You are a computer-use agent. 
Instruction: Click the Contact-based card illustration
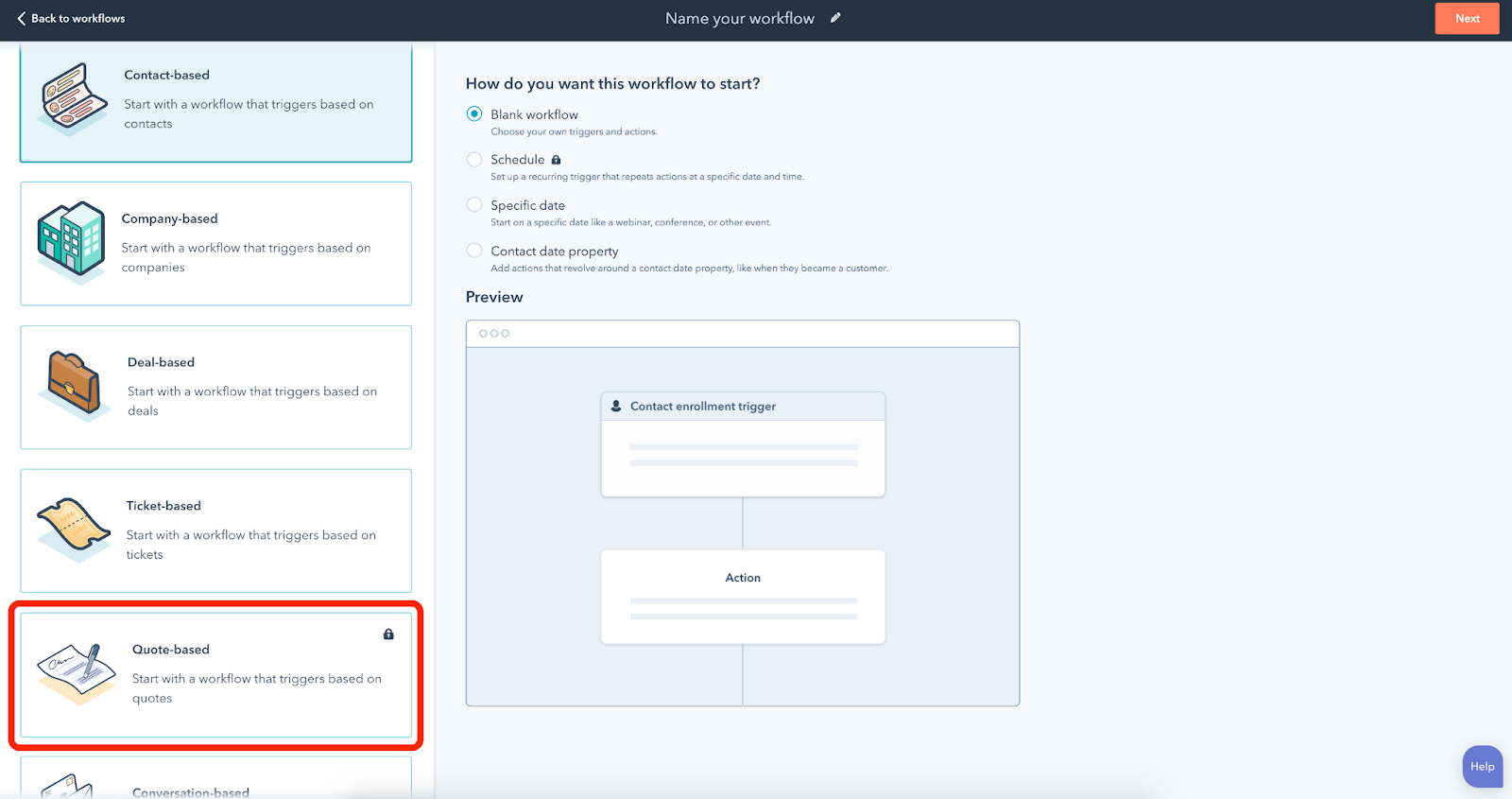pyautogui.click(x=73, y=98)
